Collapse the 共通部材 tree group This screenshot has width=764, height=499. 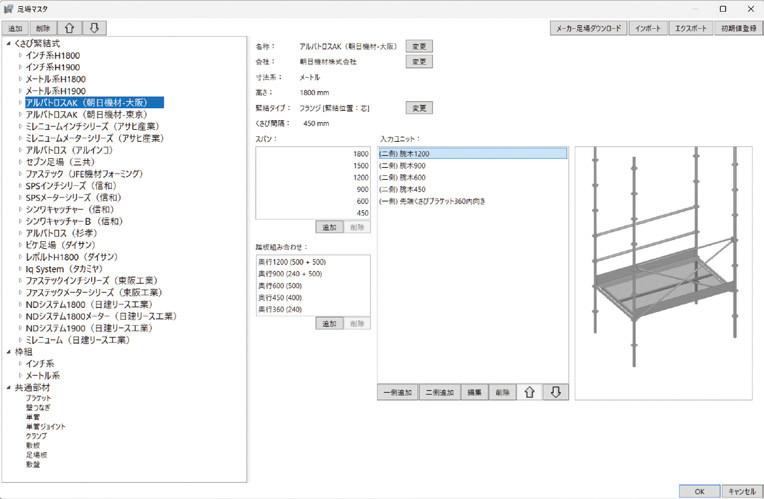[9, 387]
